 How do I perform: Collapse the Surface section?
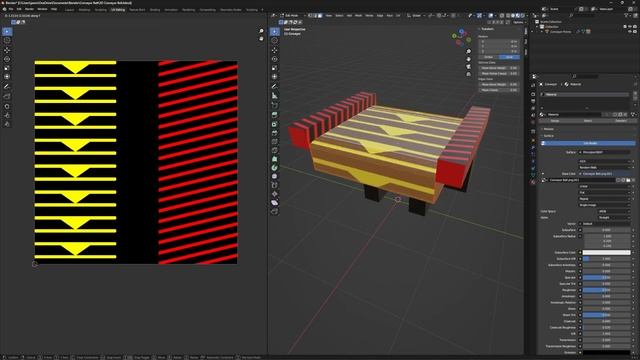pyautogui.click(x=549, y=136)
